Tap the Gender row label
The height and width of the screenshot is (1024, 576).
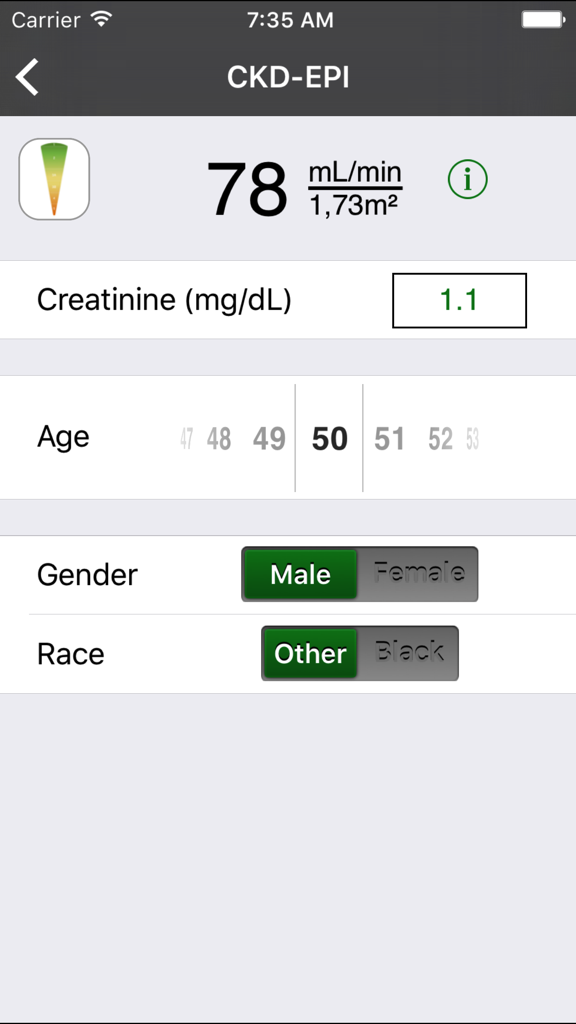[87, 573]
